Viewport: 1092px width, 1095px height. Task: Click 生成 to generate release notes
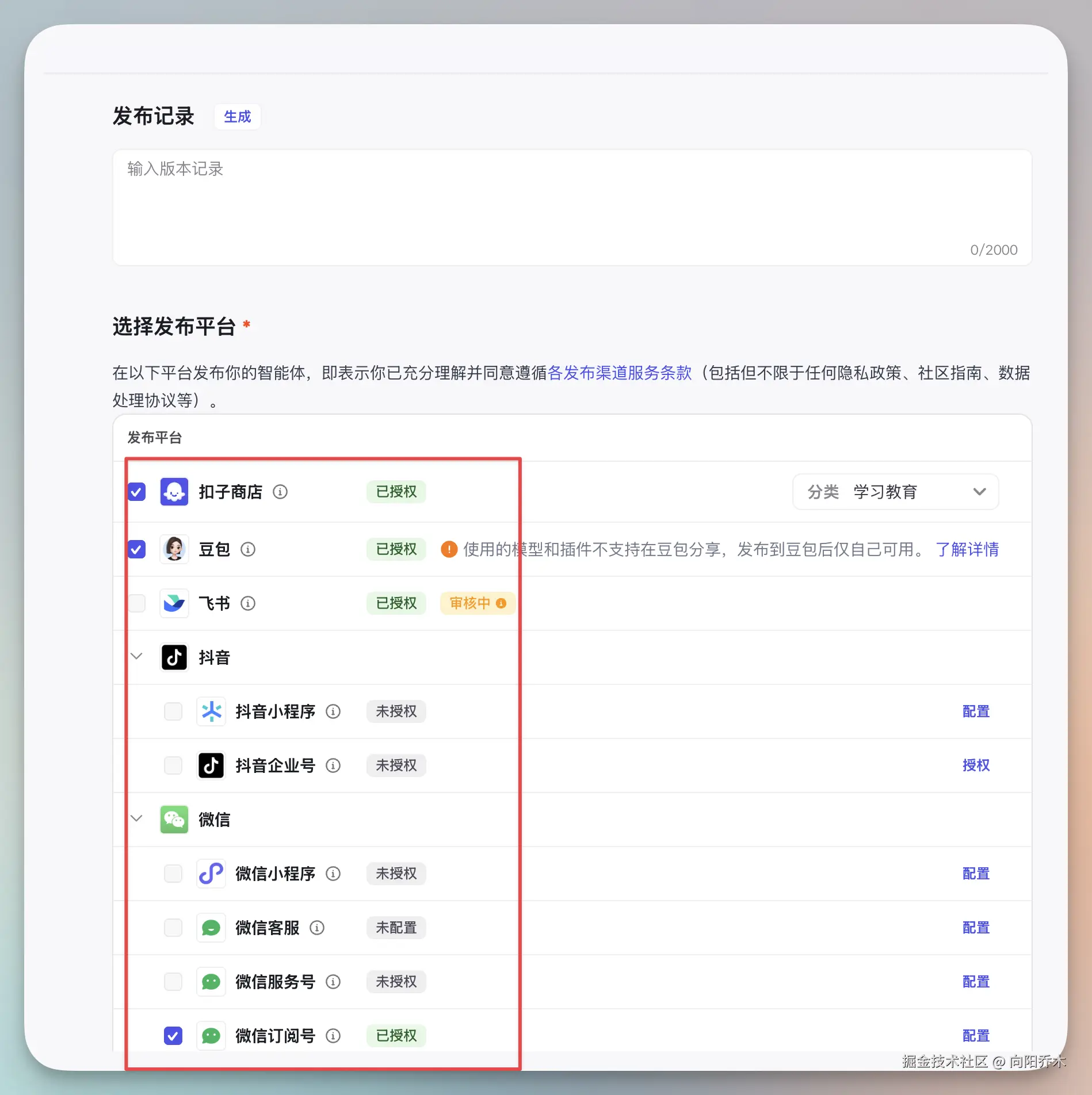point(238,117)
